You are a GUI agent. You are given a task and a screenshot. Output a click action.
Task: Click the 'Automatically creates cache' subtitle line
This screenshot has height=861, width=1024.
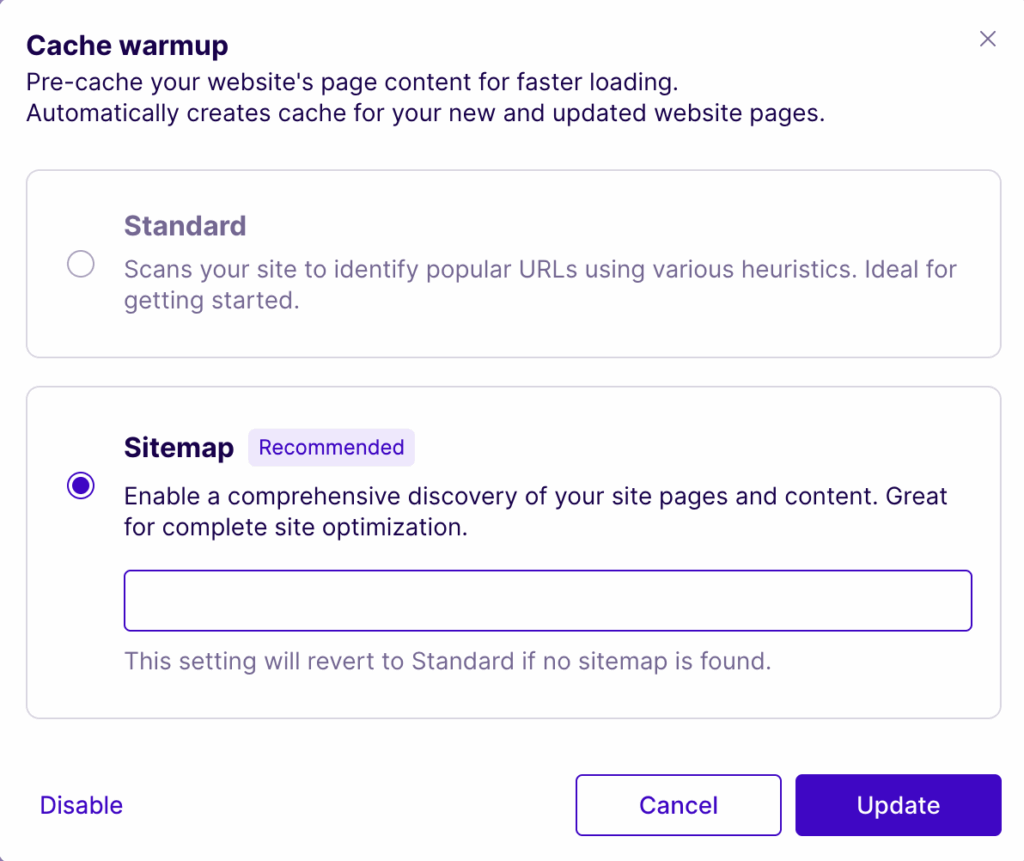tap(425, 113)
